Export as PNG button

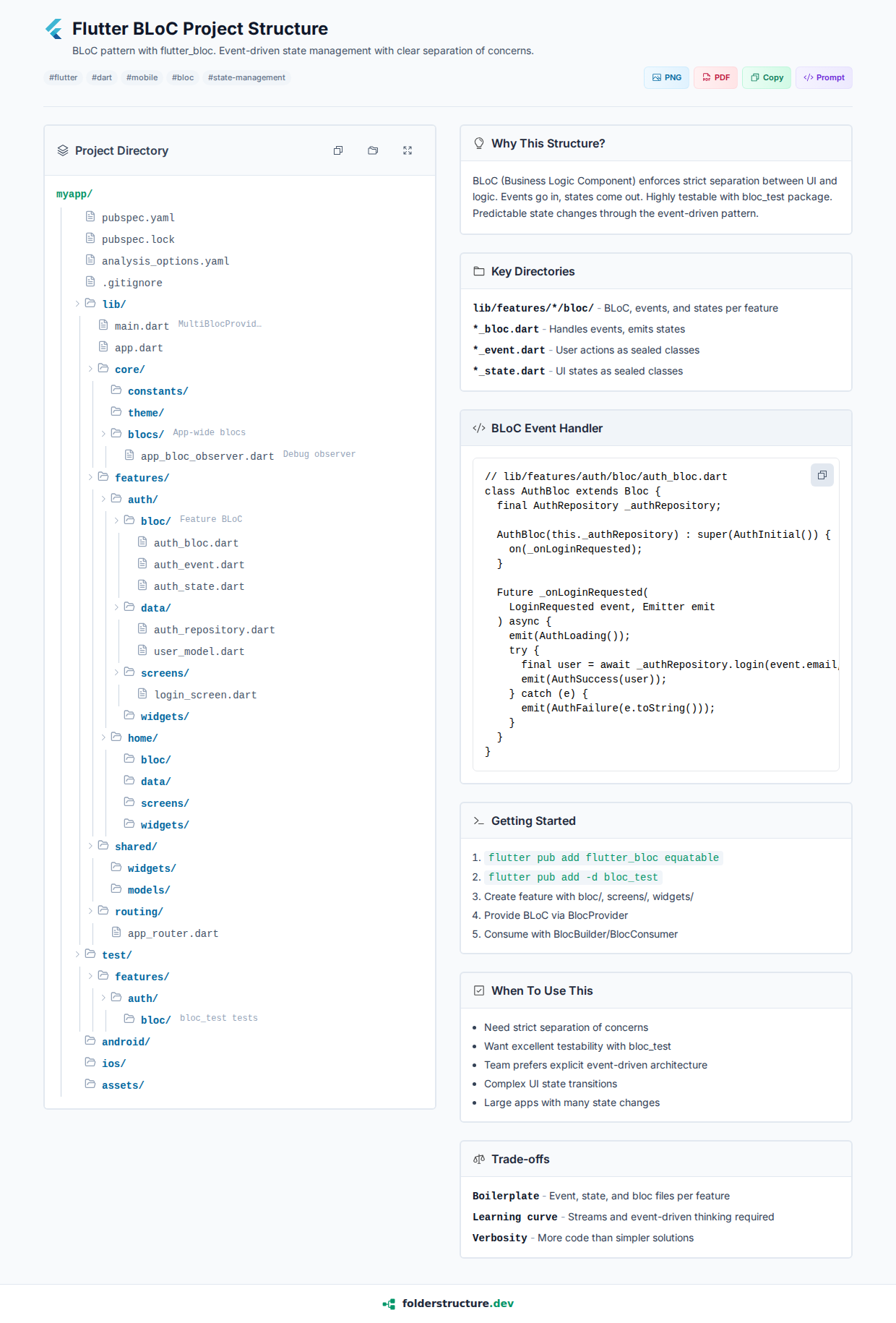coord(666,77)
